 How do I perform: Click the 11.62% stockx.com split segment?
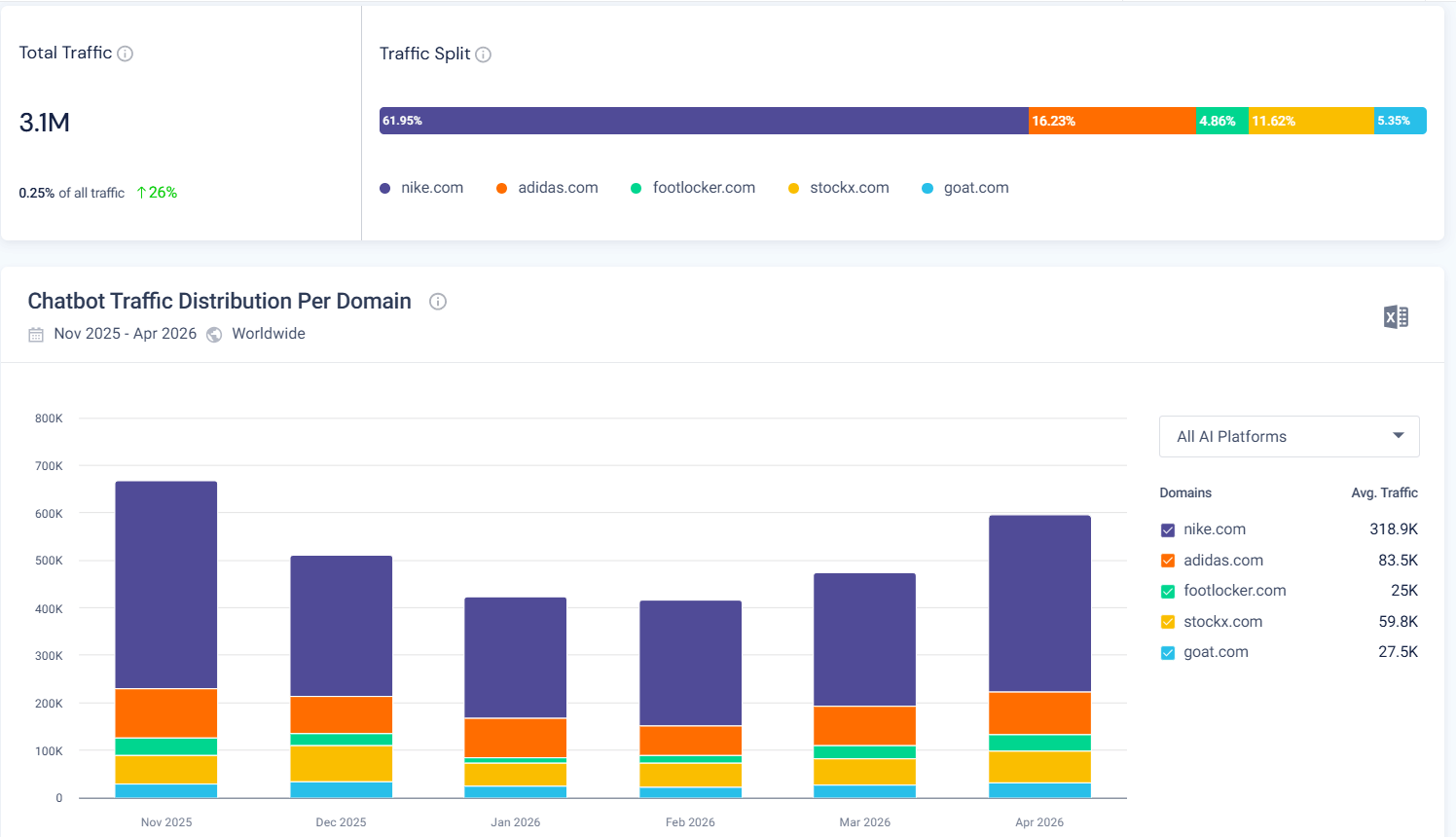1311,121
